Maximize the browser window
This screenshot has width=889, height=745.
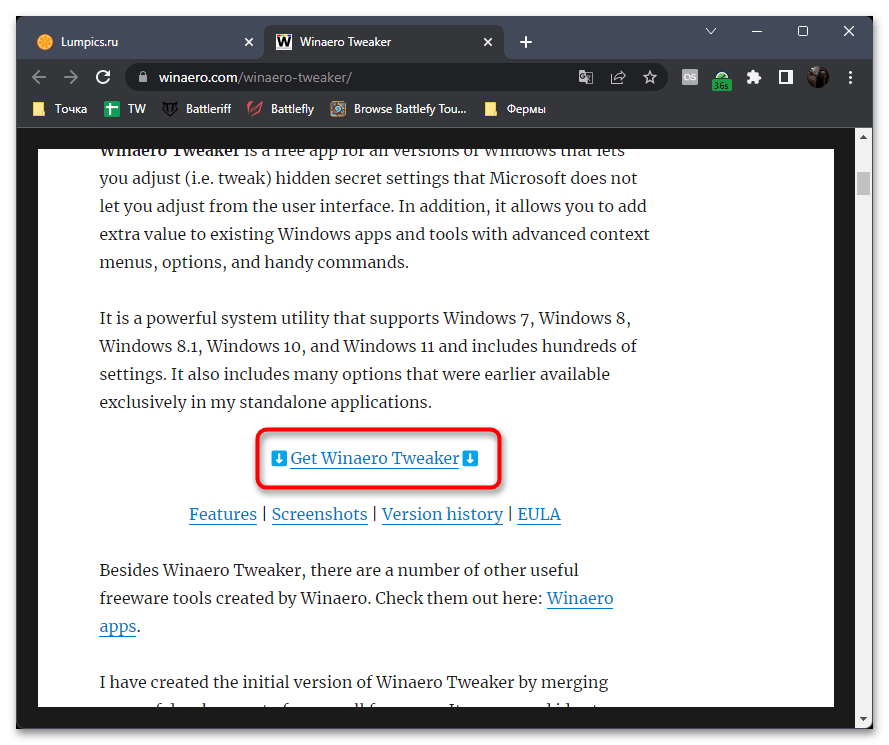tap(803, 31)
